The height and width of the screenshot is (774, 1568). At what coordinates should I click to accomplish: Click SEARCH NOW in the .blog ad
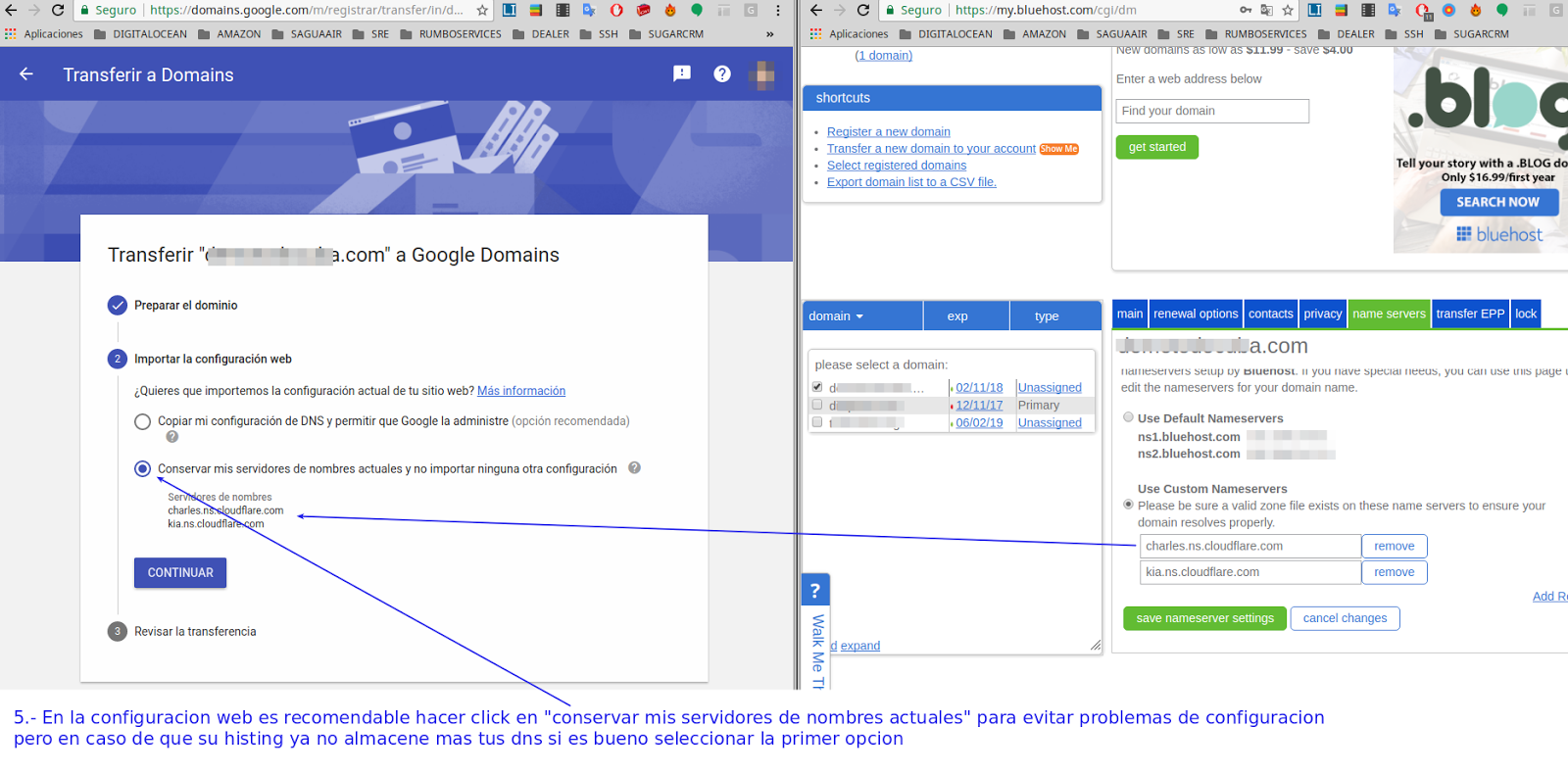[1497, 202]
